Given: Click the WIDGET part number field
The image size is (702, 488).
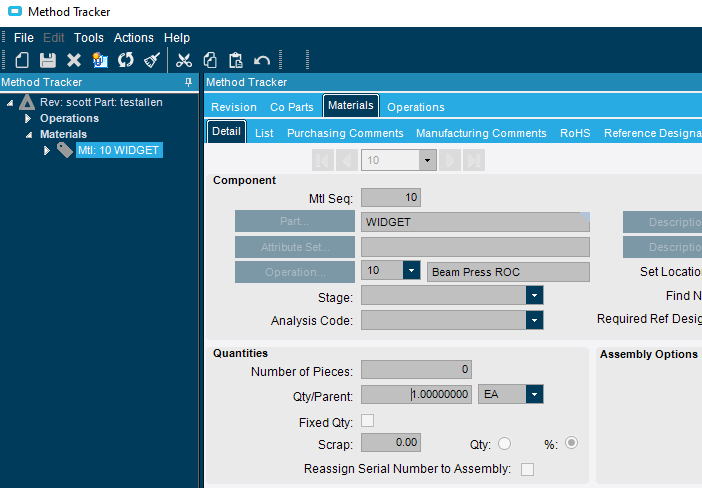Looking at the screenshot, I should (x=475, y=222).
